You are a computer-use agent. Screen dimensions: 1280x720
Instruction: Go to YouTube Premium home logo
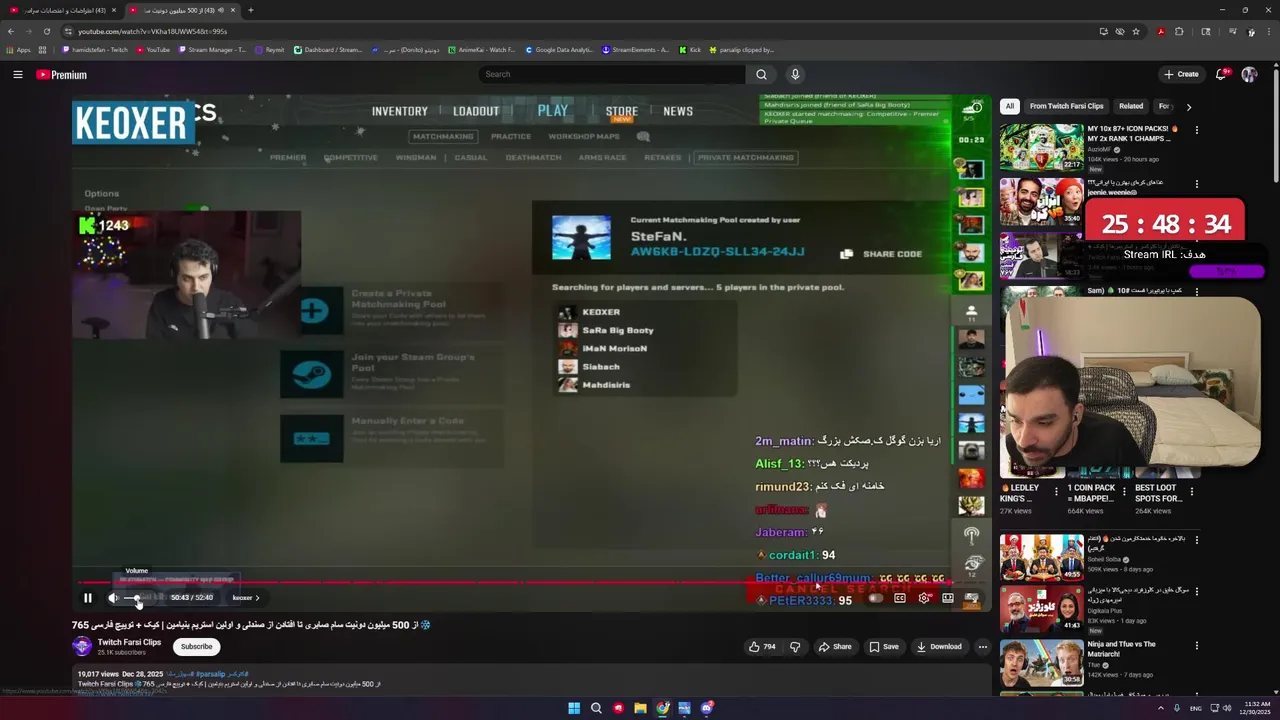[x=62, y=75]
